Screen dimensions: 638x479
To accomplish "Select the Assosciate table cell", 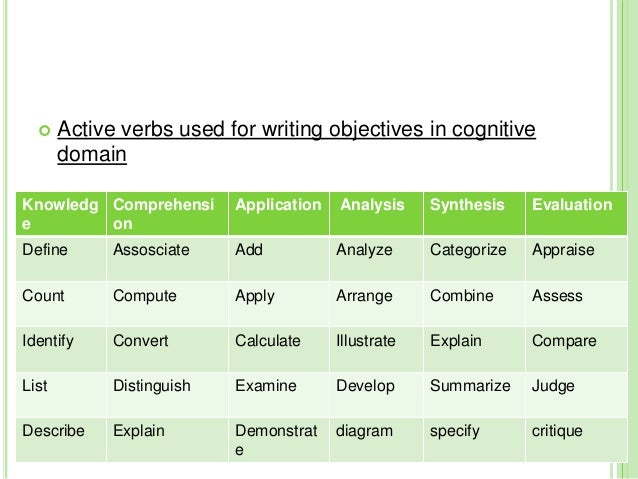I will (x=167, y=258).
